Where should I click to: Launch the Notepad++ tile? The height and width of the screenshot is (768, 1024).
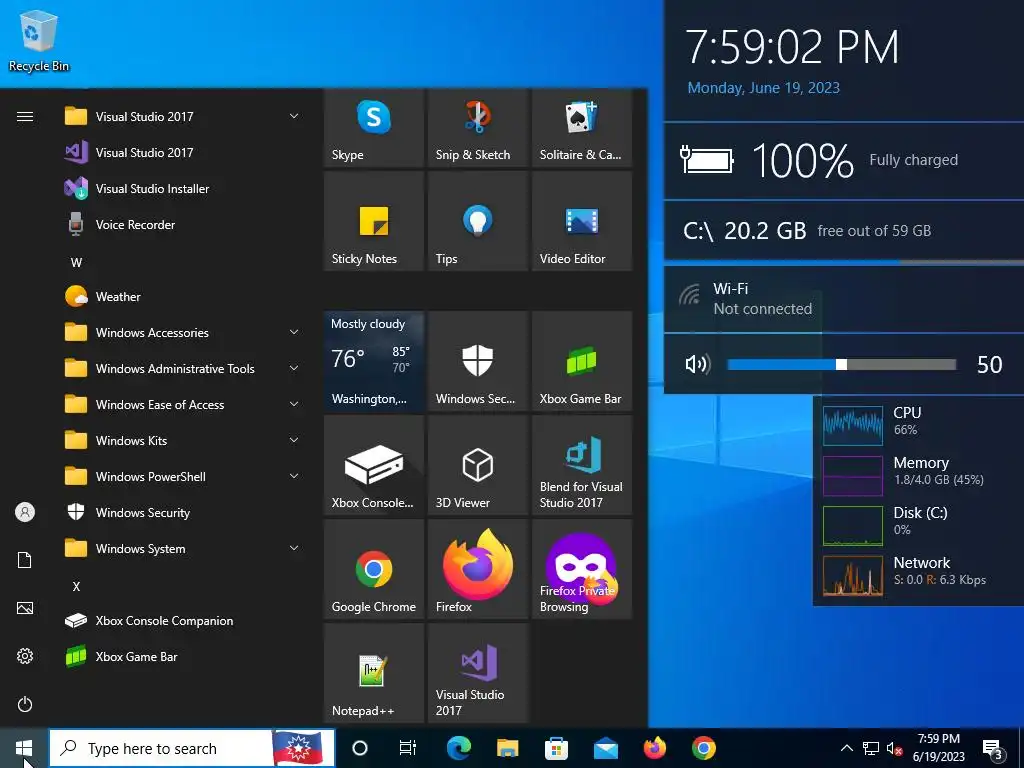[374, 673]
